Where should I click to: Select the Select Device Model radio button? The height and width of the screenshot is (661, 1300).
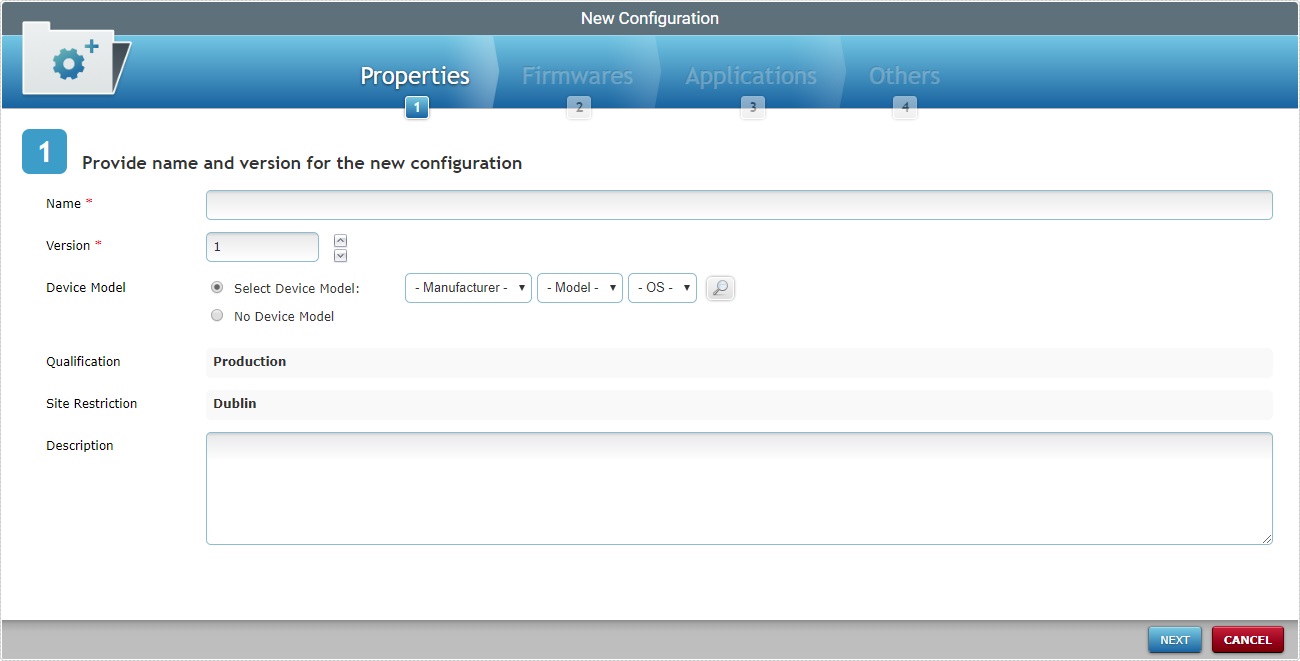click(217, 286)
